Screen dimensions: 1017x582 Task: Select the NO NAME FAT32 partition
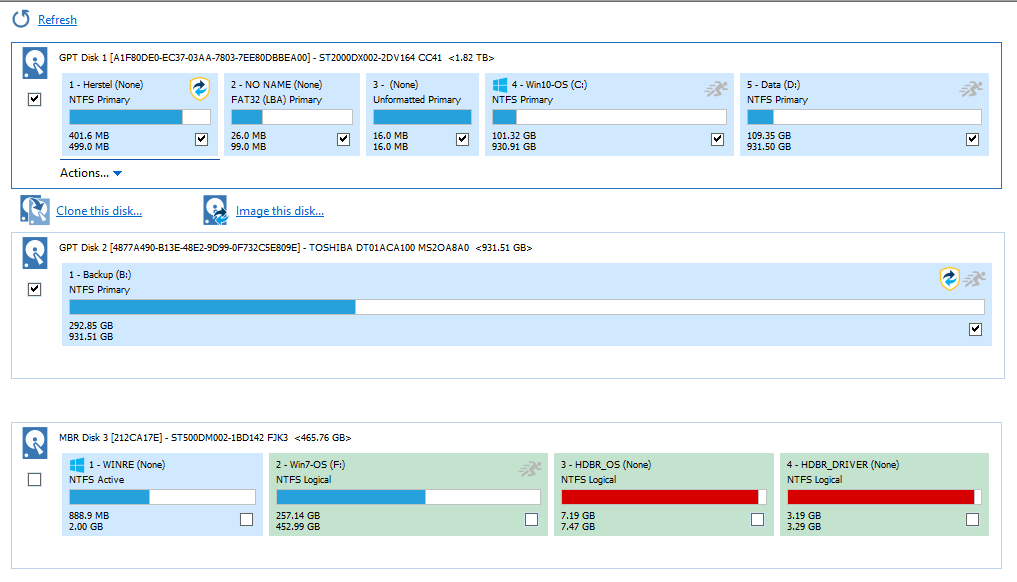coord(291,115)
